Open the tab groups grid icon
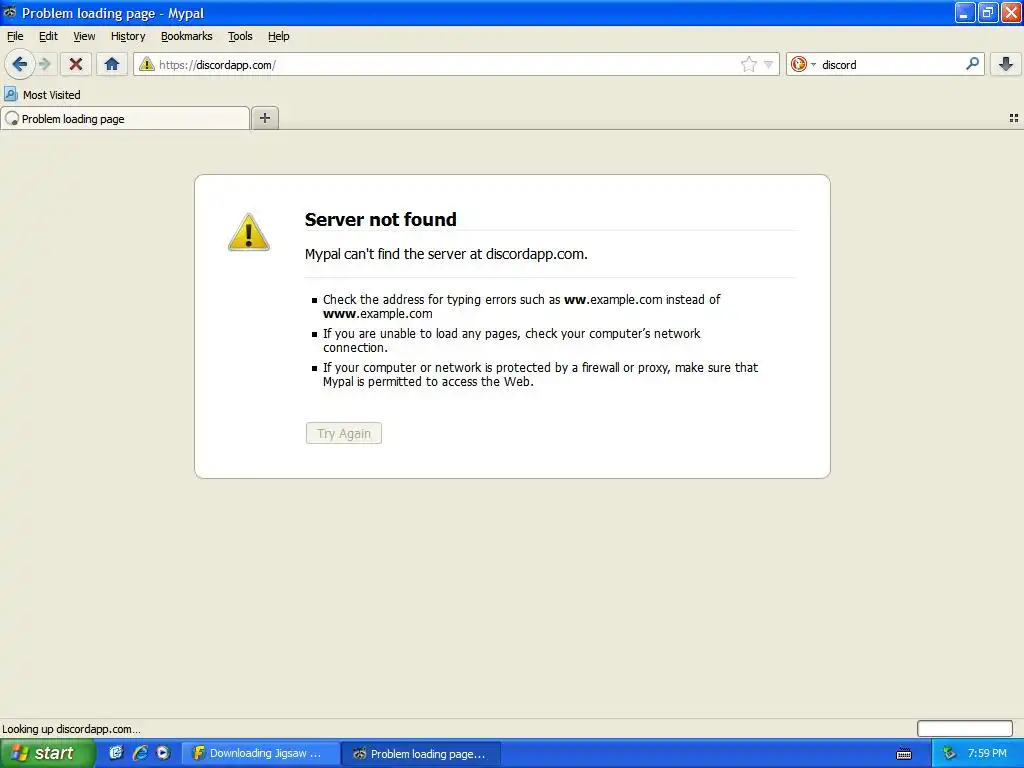 tap(1014, 118)
